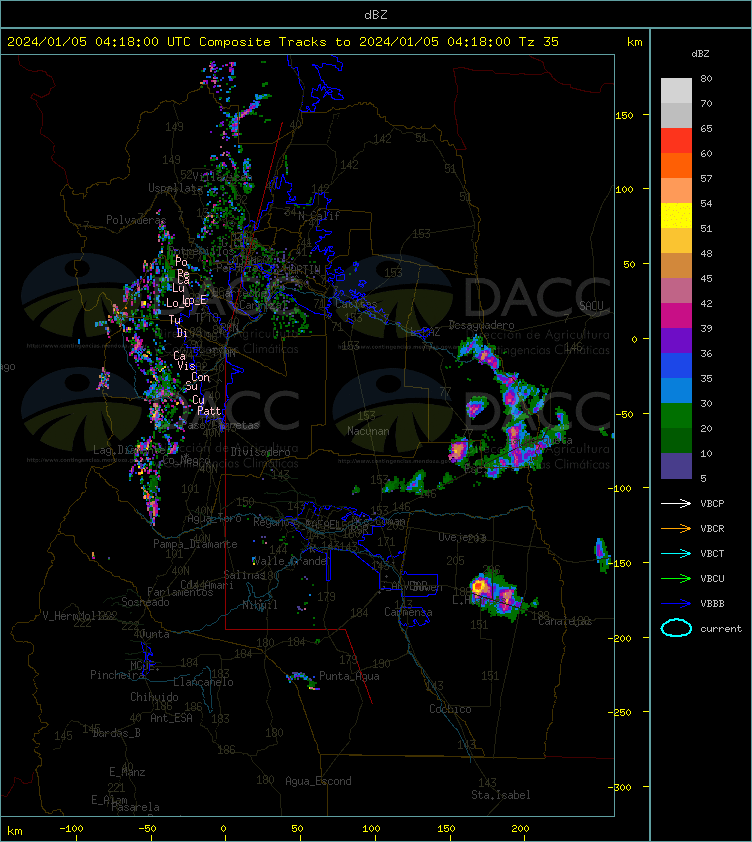Click the storm cell with yellow core near Canalejas
This screenshot has width=752, height=842.
(479, 586)
